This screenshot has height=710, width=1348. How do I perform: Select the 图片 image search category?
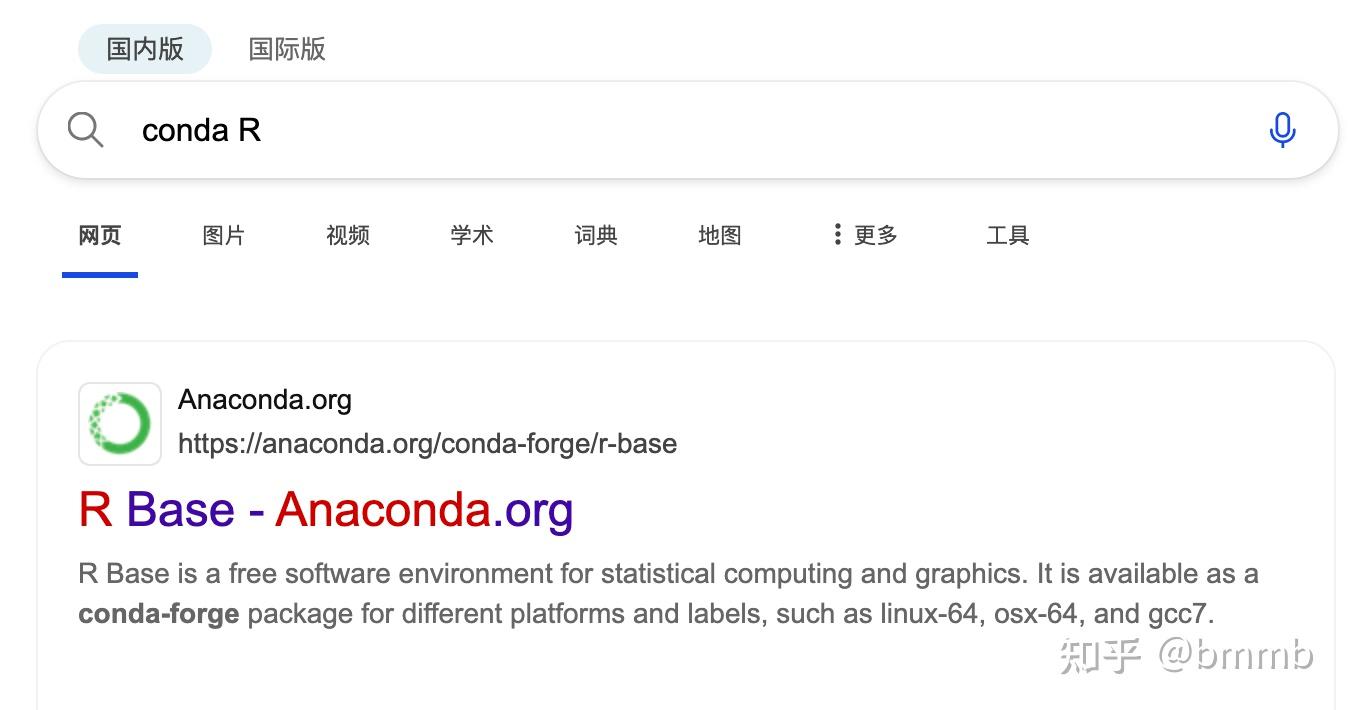(x=222, y=235)
